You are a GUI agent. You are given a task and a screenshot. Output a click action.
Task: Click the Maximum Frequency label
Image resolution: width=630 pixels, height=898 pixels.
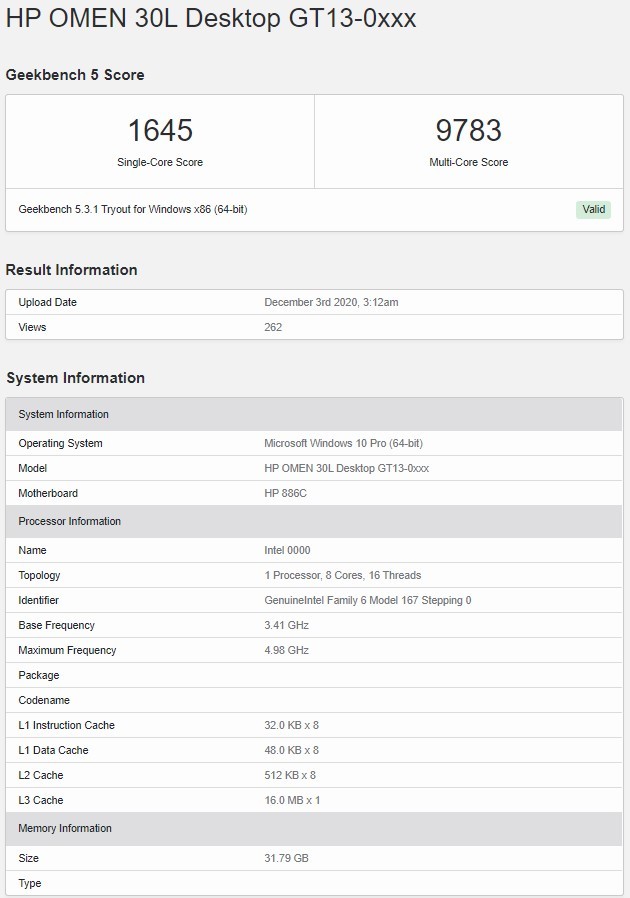click(67, 650)
